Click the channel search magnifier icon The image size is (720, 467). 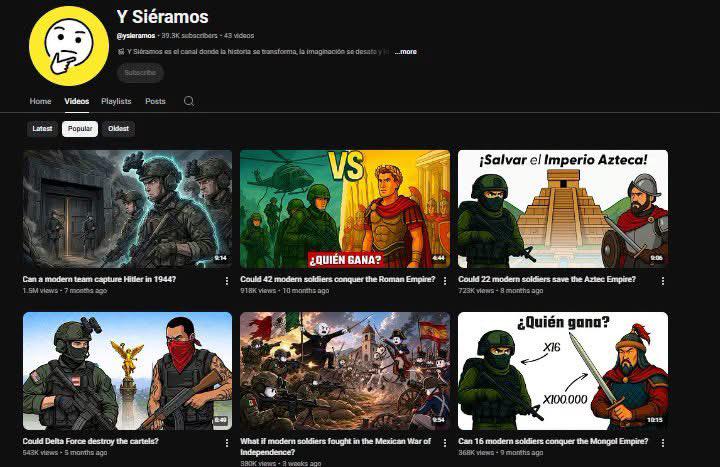(189, 101)
